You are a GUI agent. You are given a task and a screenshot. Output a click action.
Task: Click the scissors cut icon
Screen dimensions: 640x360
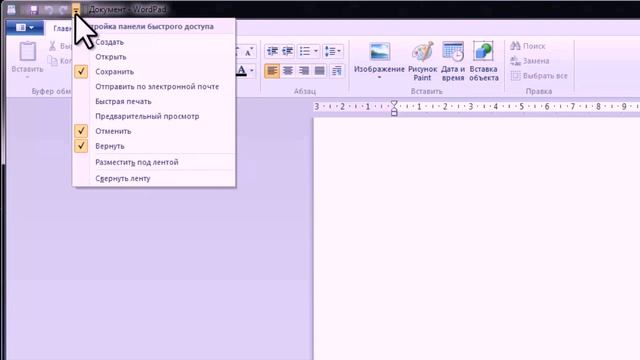[x=52, y=46]
